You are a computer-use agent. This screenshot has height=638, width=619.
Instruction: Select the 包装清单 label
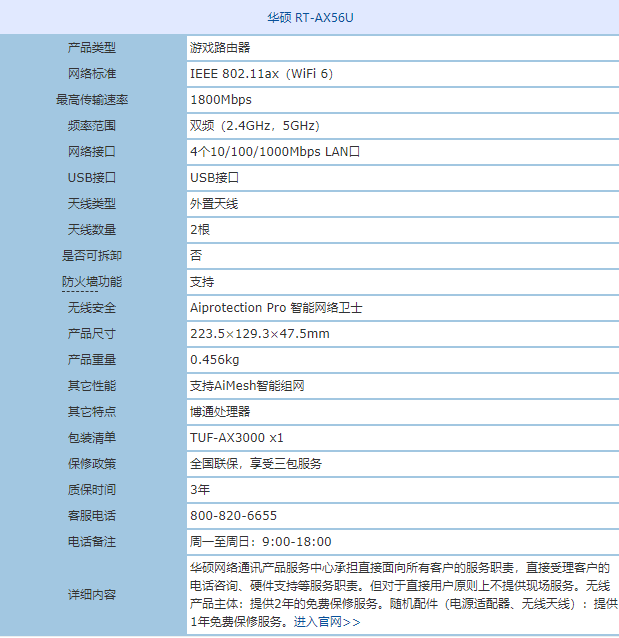92,438
